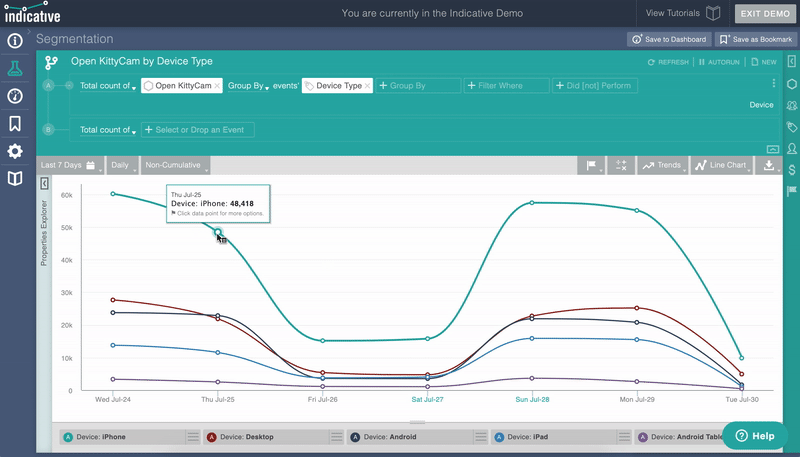This screenshot has width=800, height=457.
Task: Click the Filter Where field
Action: (507, 86)
